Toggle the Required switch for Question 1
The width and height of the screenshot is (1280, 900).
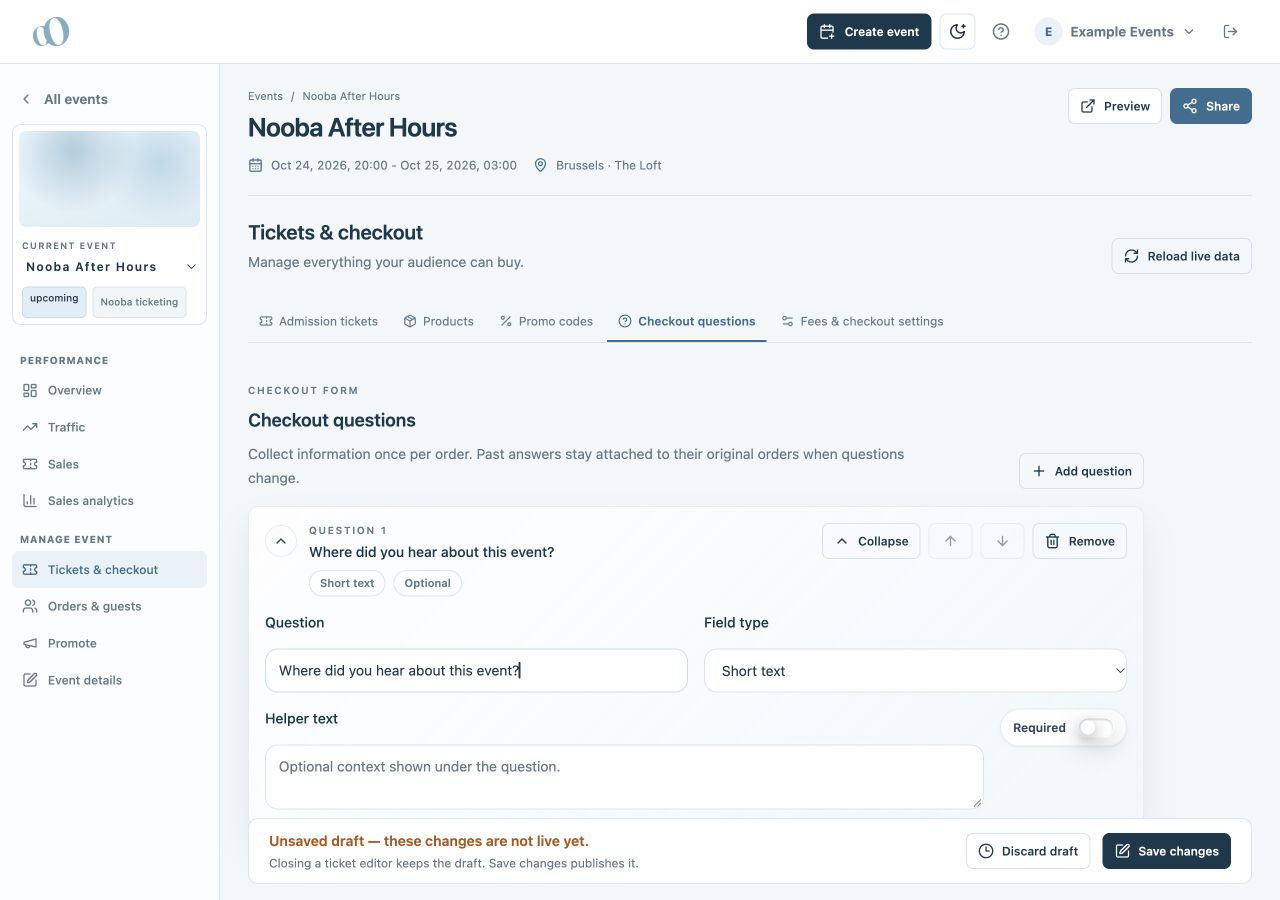coord(1095,728)
